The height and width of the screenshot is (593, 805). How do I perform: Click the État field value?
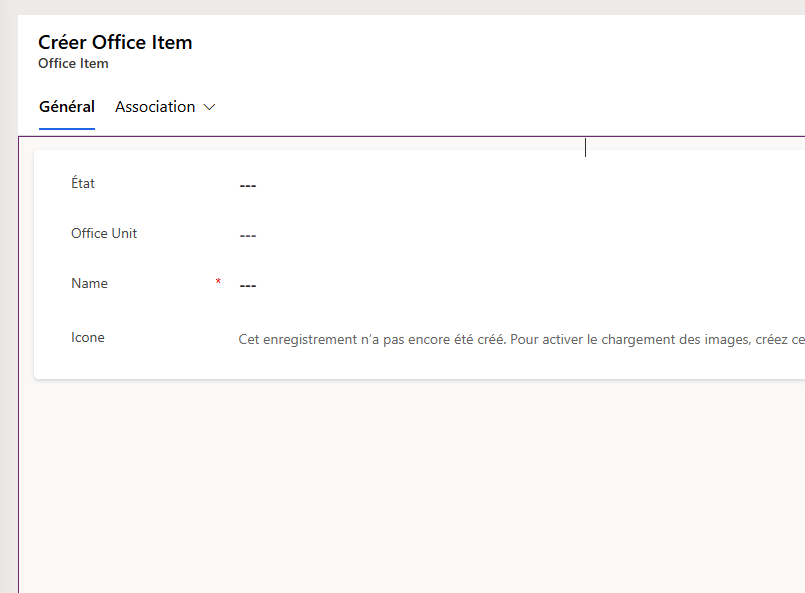point(519,185)
